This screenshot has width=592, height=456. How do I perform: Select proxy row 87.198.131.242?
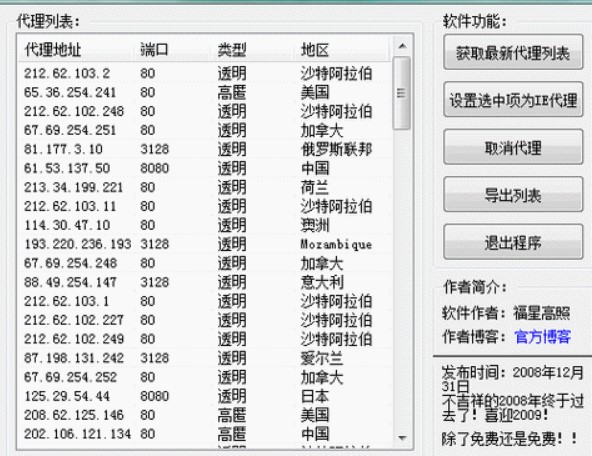205,358
